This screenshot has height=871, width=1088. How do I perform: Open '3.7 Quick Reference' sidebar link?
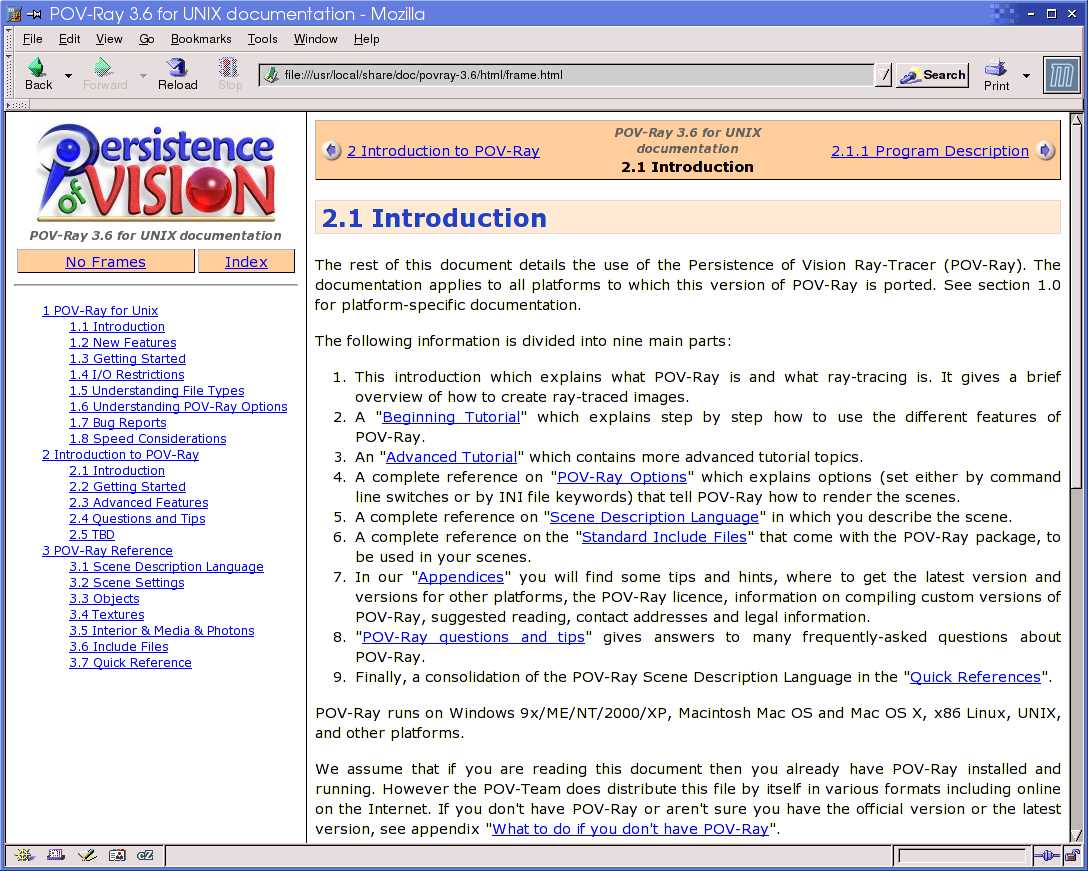tap(130, 662)
